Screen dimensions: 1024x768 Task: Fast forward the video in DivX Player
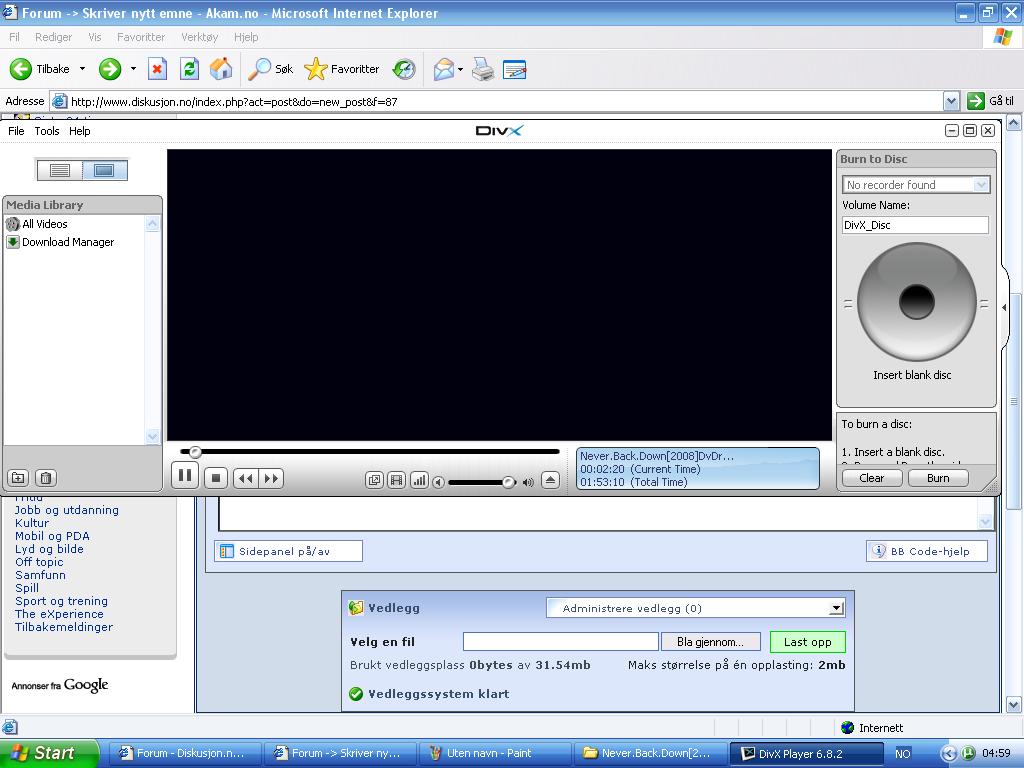[x=272, y=479]
